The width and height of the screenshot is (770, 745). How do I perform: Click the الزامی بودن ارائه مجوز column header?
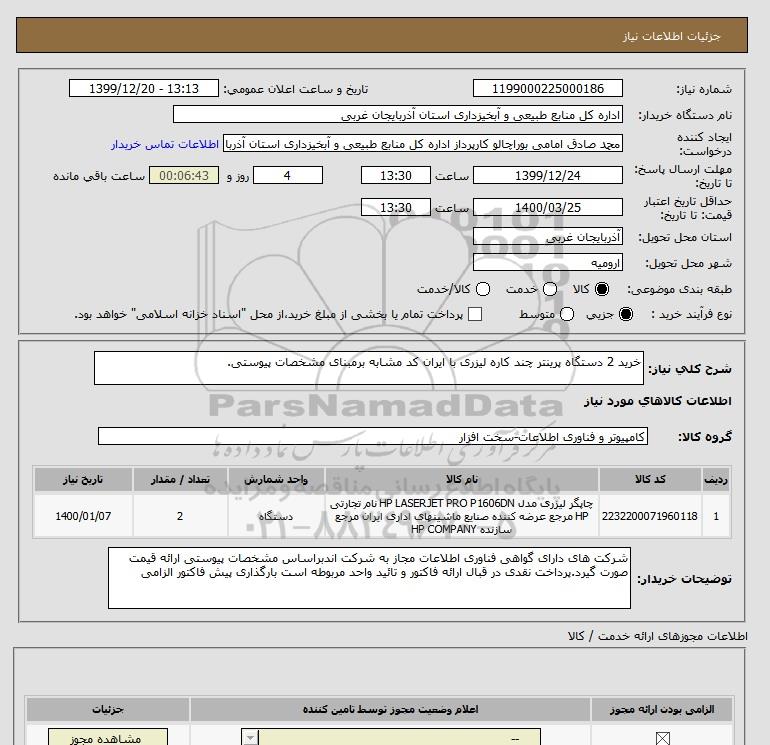pos(662,709)
